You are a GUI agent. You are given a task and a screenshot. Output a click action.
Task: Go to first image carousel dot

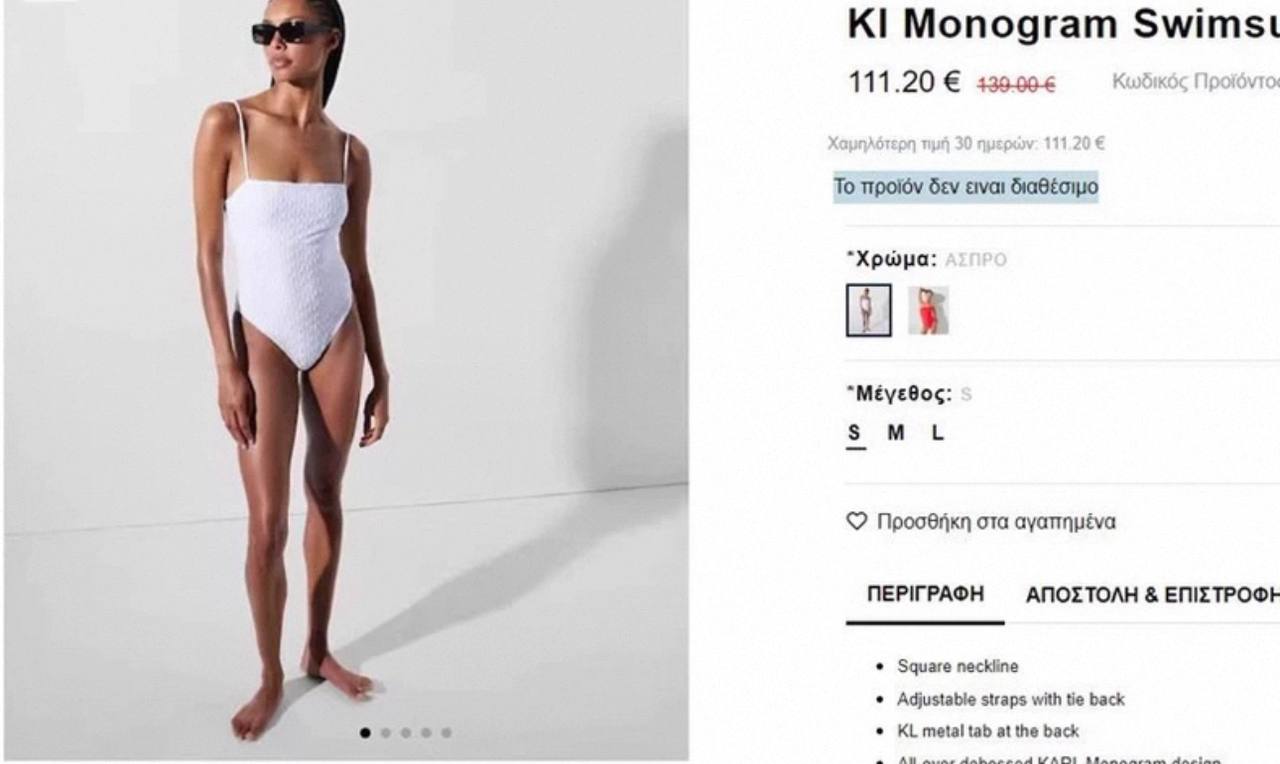tap(367, 733)
